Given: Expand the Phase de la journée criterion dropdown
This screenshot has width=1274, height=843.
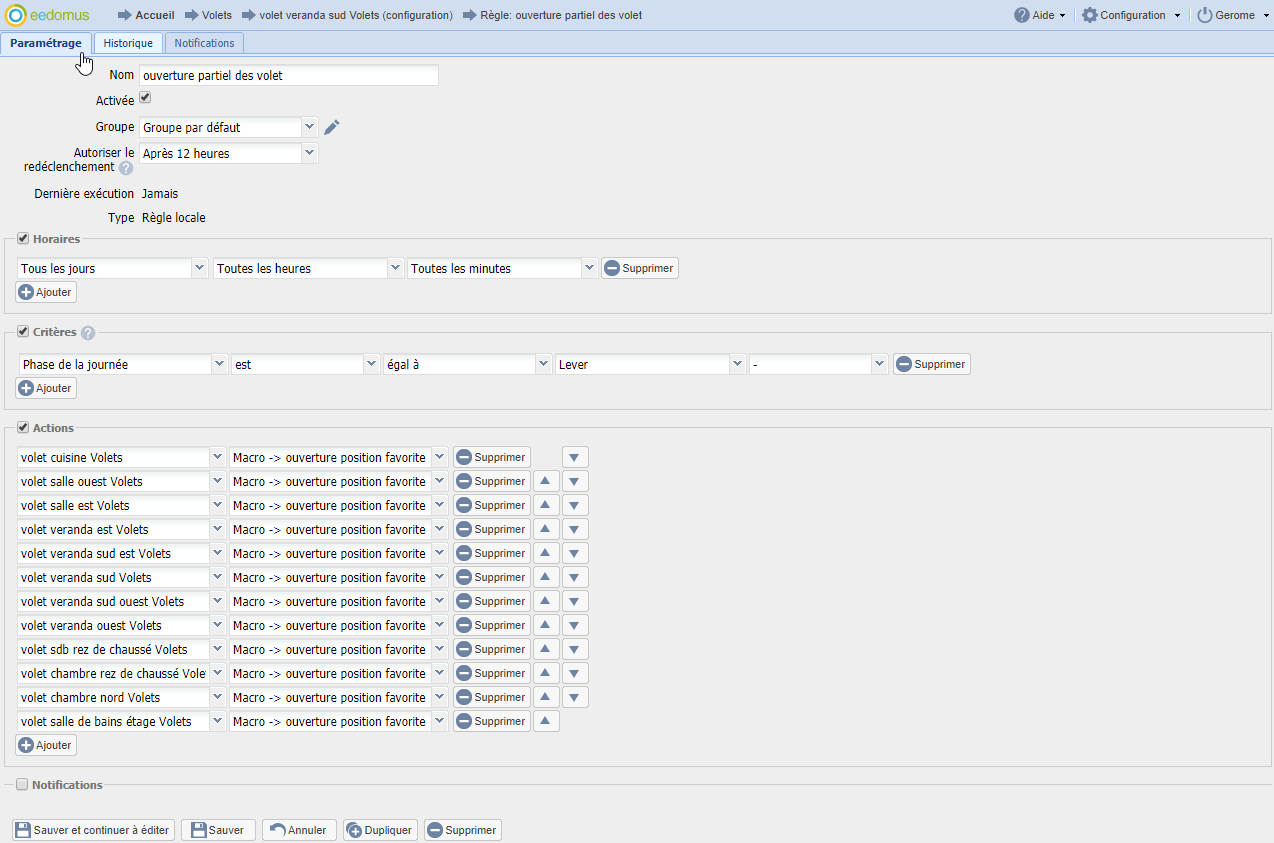Looking at the screenshot, I should 219,365.
